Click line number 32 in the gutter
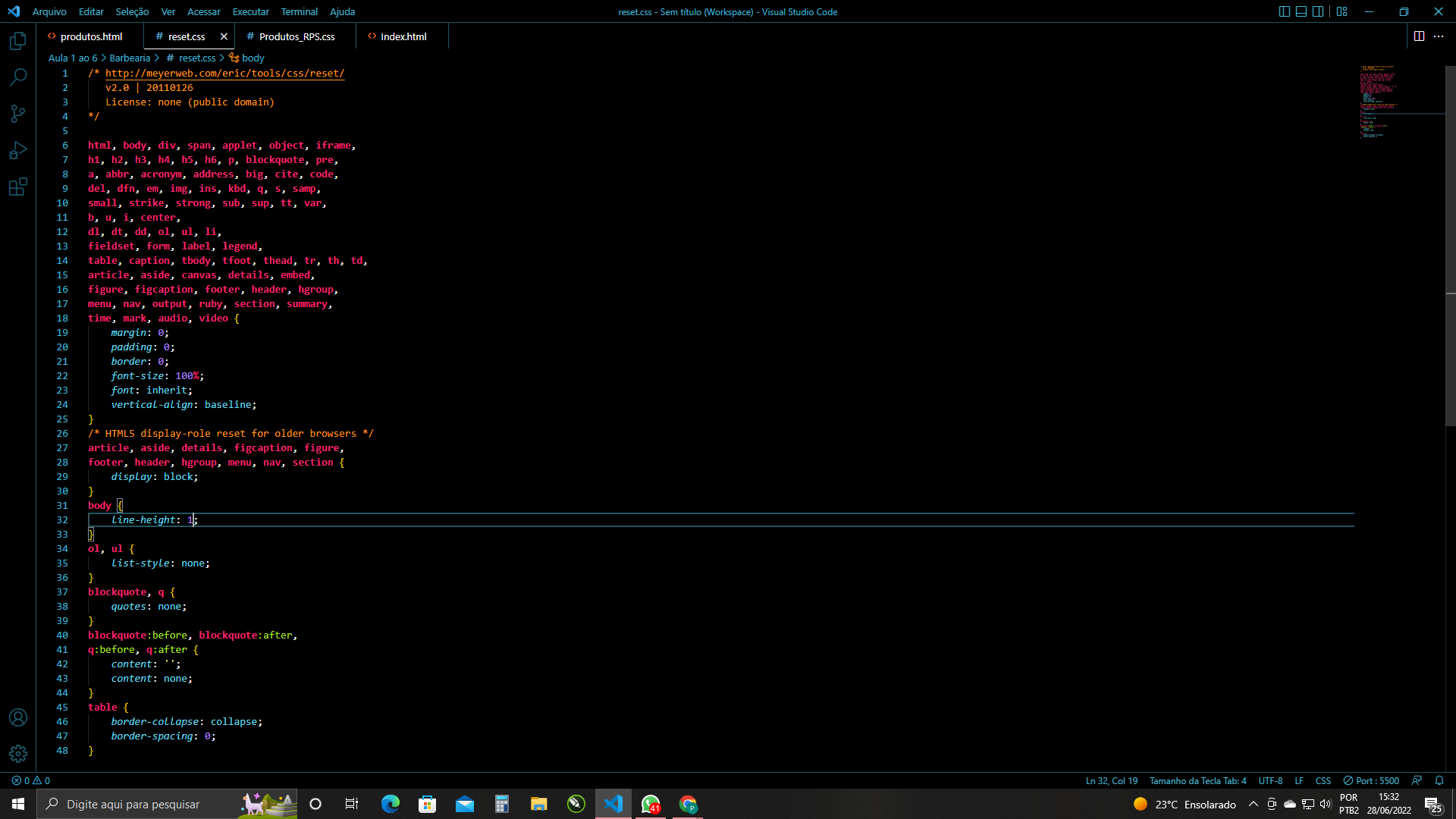Screen dimensions: 1456x819 pyautogui.click(x=62, y=519)
